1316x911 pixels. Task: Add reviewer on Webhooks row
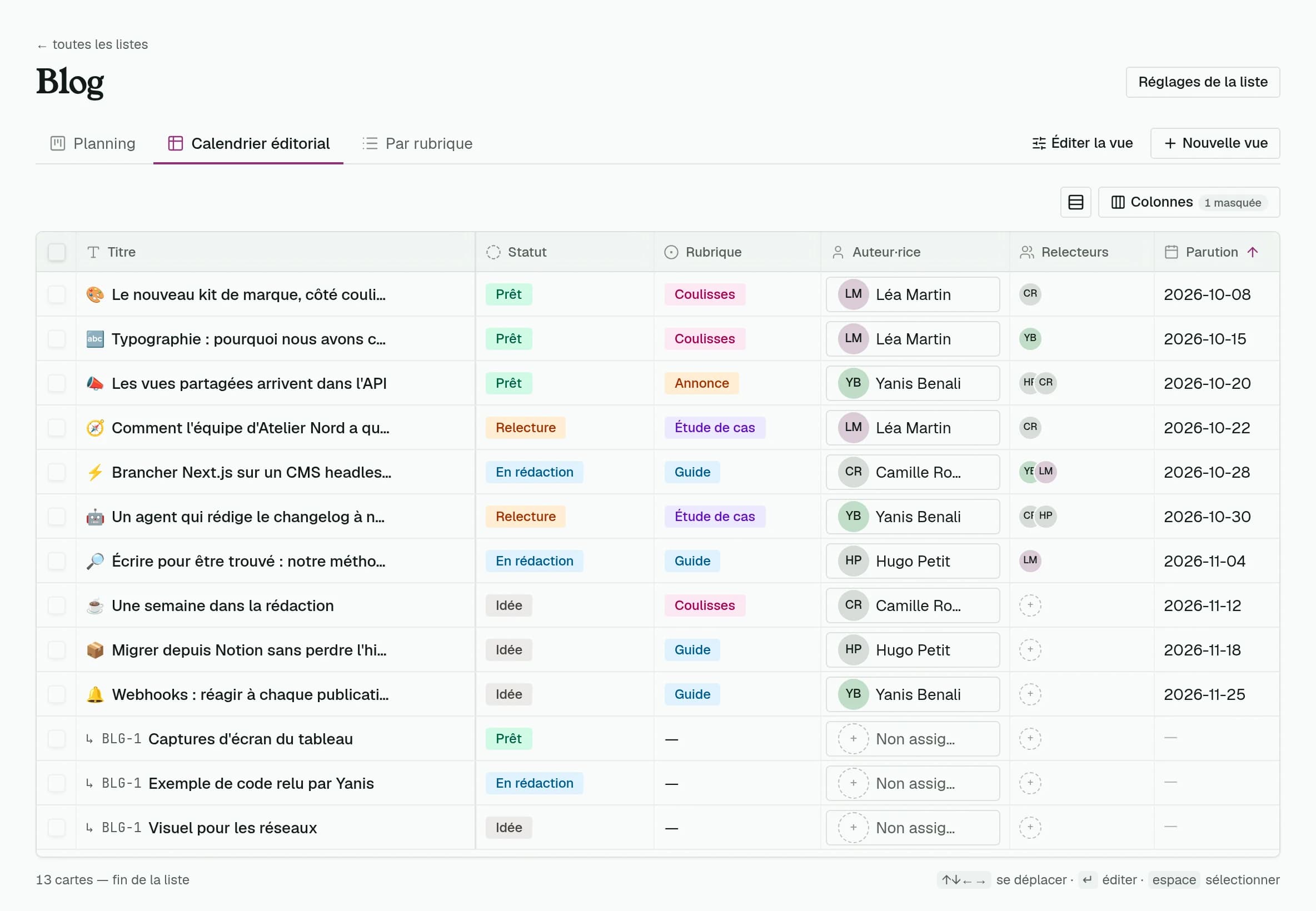click(x=1030, y=694)
